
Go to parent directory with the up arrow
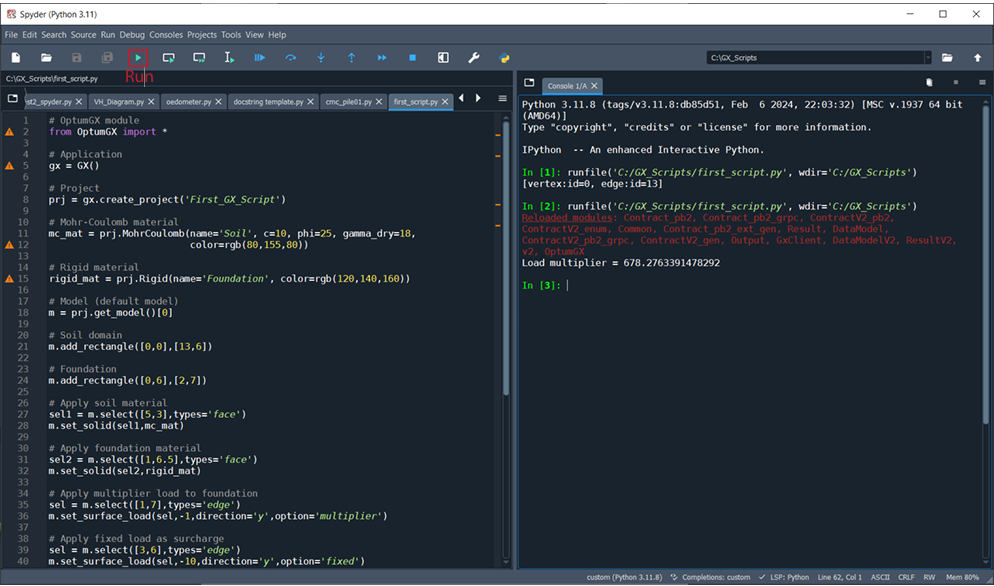tap(978, 58)
